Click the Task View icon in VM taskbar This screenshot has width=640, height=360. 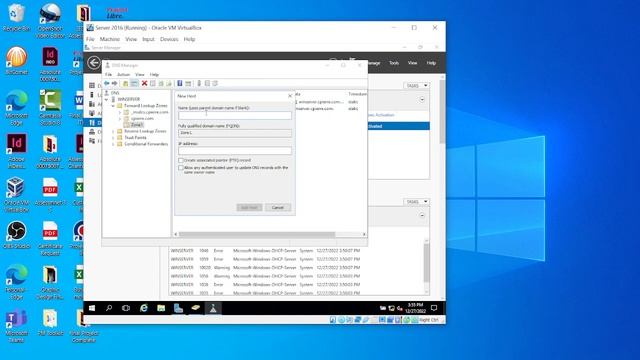coord(126,308)
